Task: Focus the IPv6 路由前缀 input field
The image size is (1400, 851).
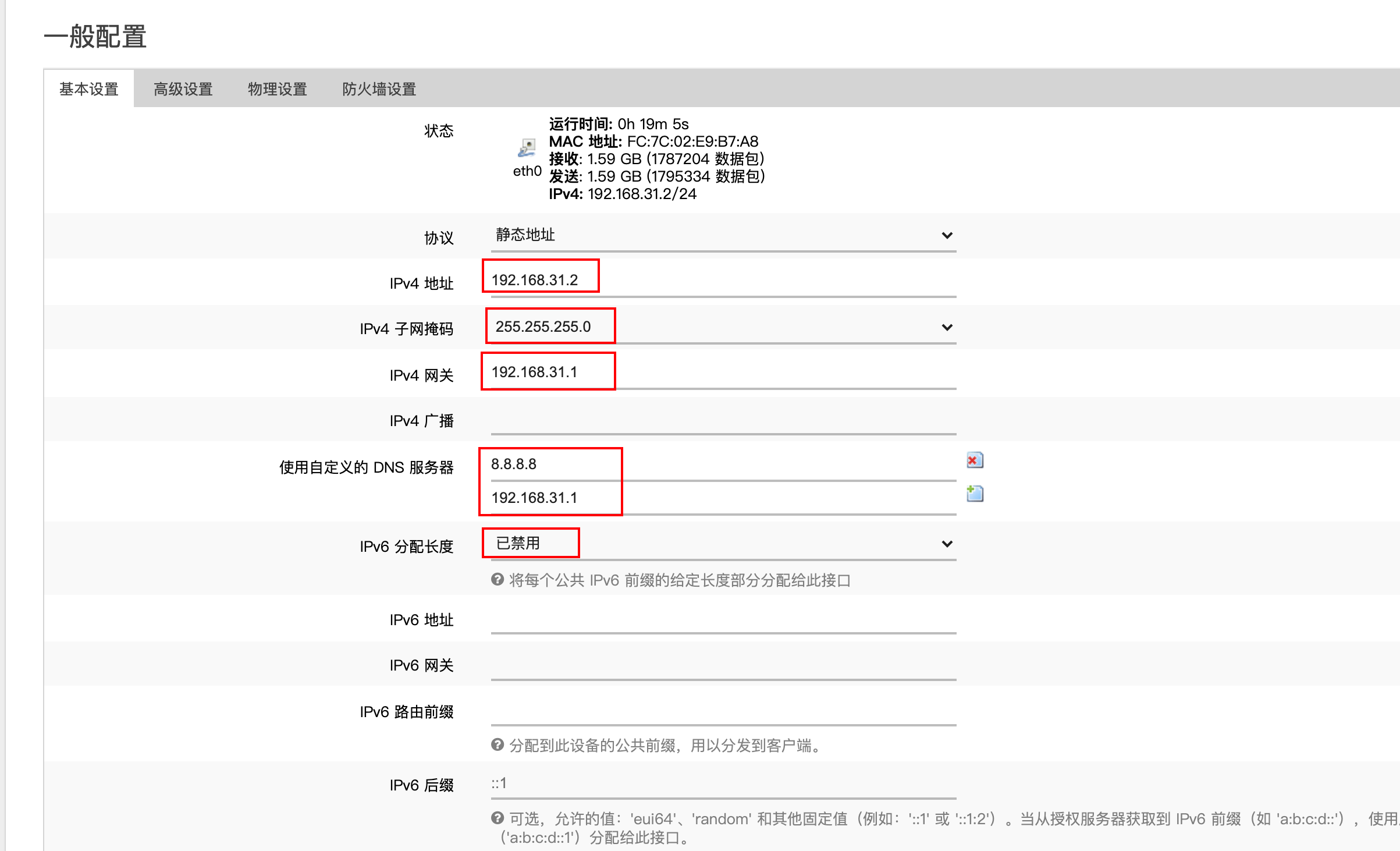Action: pyautogui.click(x=723, y=710)
